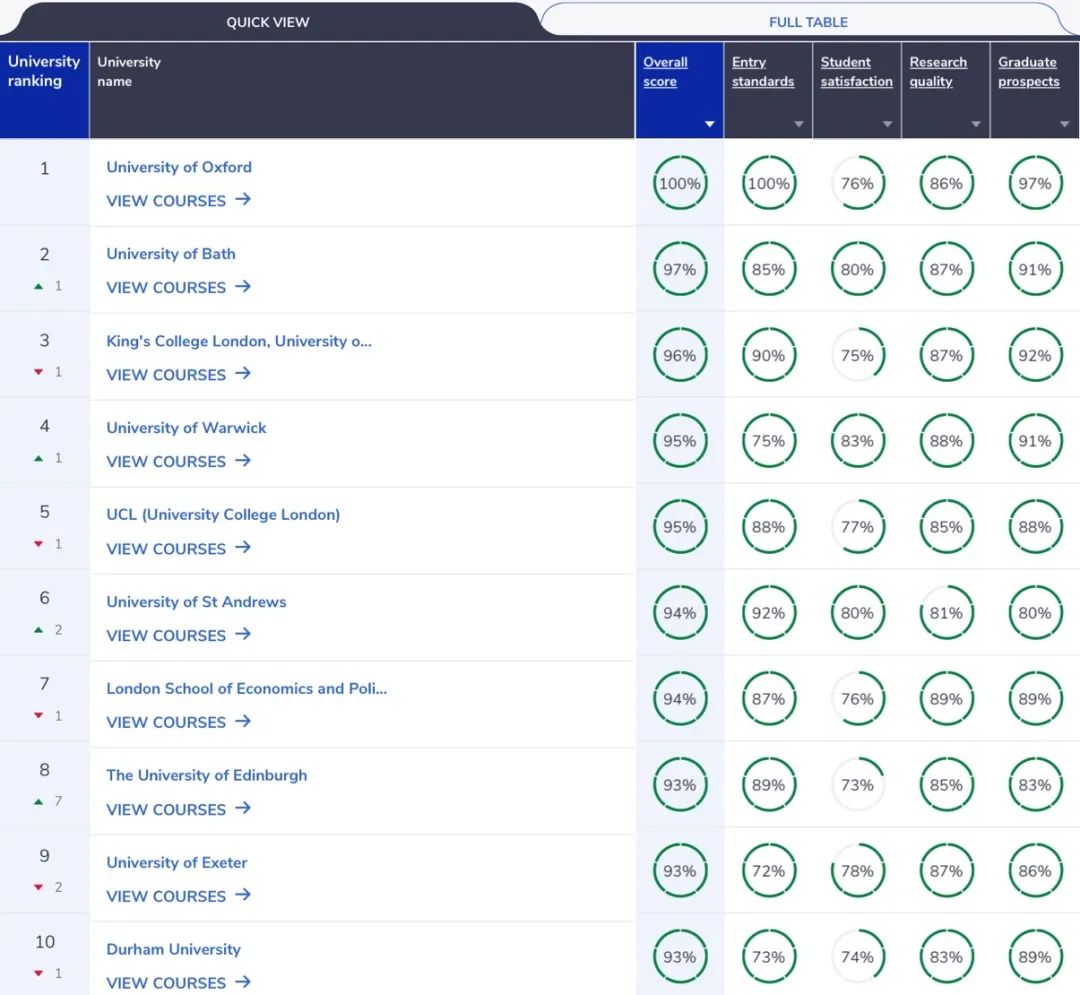Image resolution: width=1080 pixels, height=995 pixels.
Task: Click Bath's 85% entry standards circle
Action: pos(769,269)
